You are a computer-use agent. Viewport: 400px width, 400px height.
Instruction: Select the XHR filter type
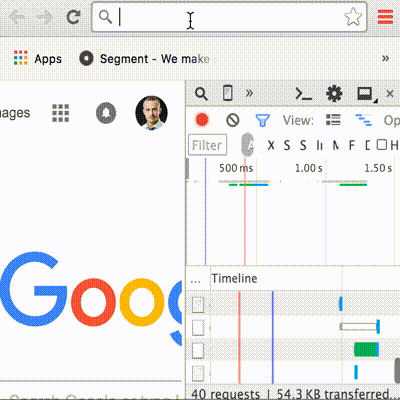(271, 145)
